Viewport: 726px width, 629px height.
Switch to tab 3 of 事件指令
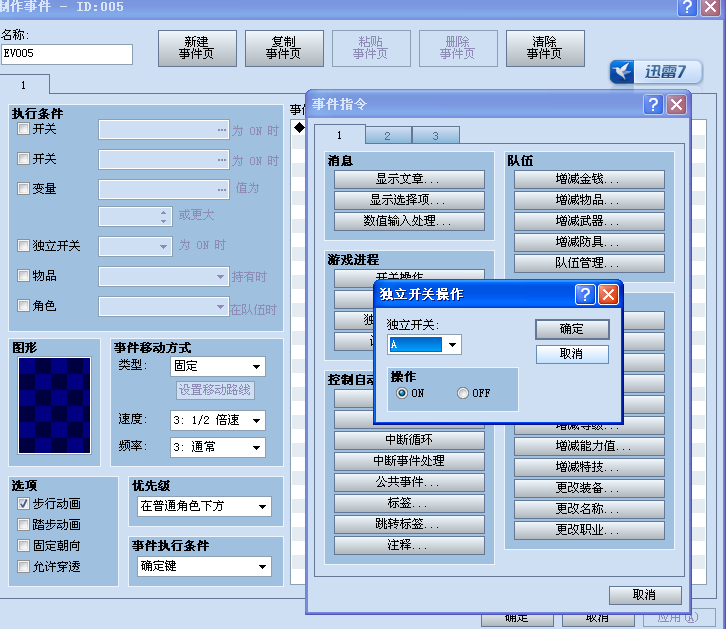click(x=436, y=136)
